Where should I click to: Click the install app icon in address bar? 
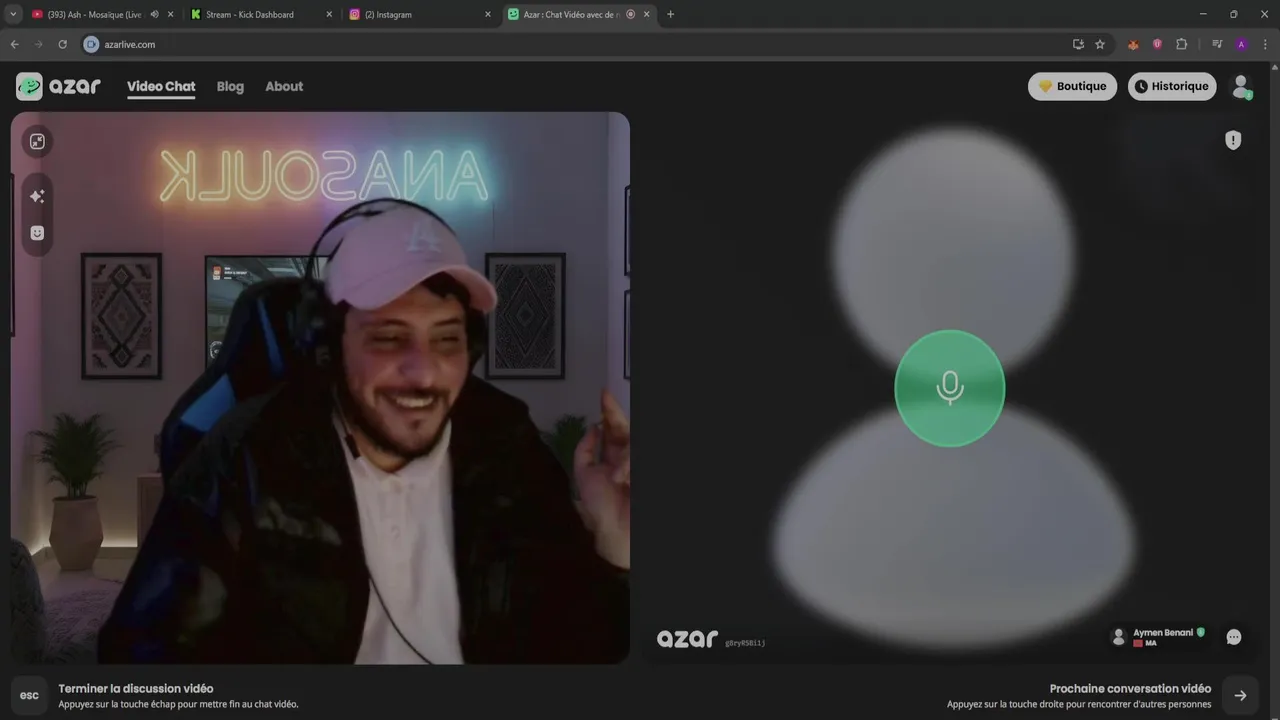1078,44
